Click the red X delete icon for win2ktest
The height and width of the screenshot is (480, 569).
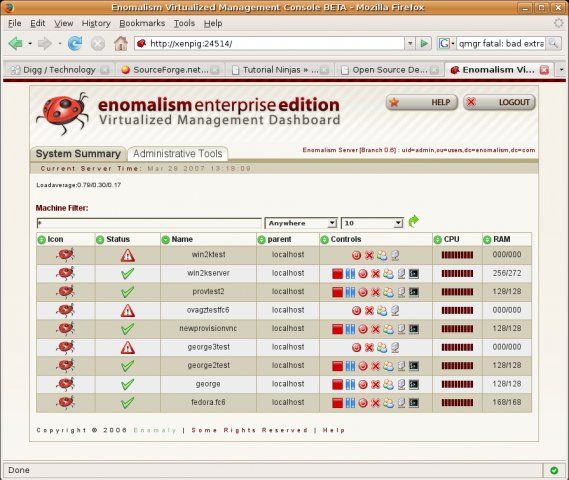[x=369, y=255]
